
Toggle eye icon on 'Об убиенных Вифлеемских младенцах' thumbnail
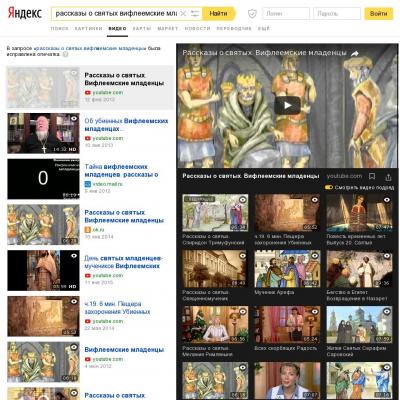[74, 118]
